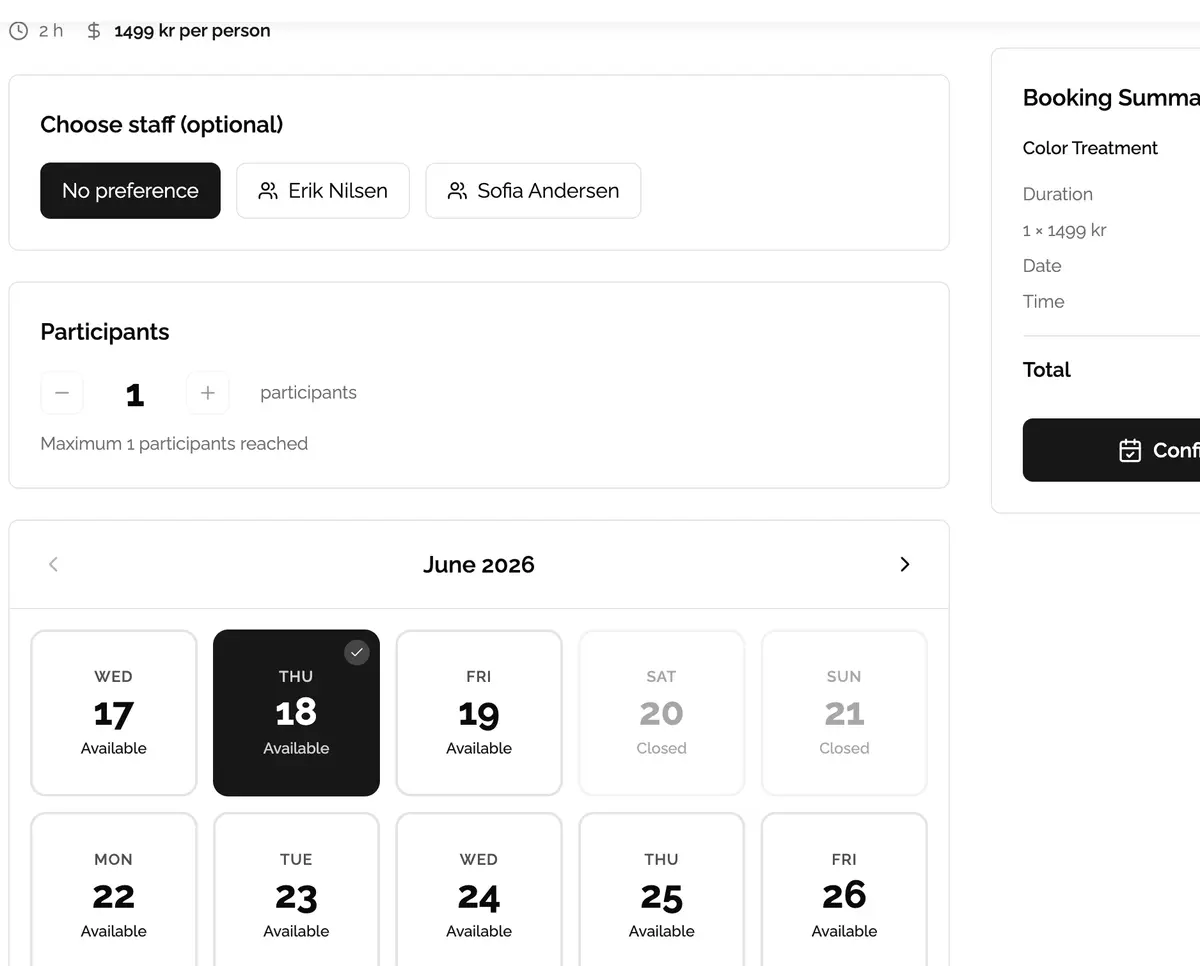Click the June 2026 month heading
The image size is (1200, 966).
[479, 564]
